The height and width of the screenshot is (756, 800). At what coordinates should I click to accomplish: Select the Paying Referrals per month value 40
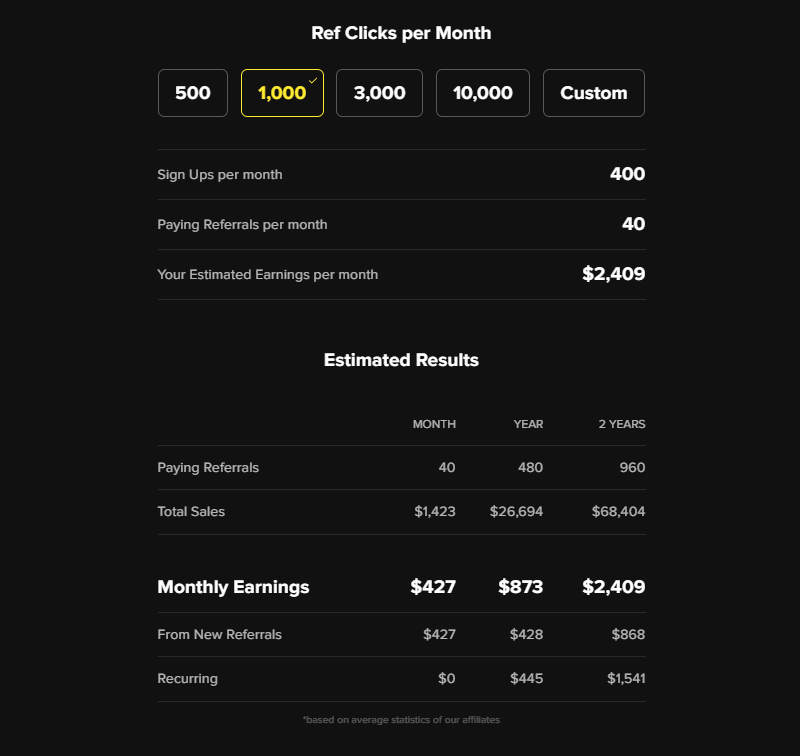point(632,224)
